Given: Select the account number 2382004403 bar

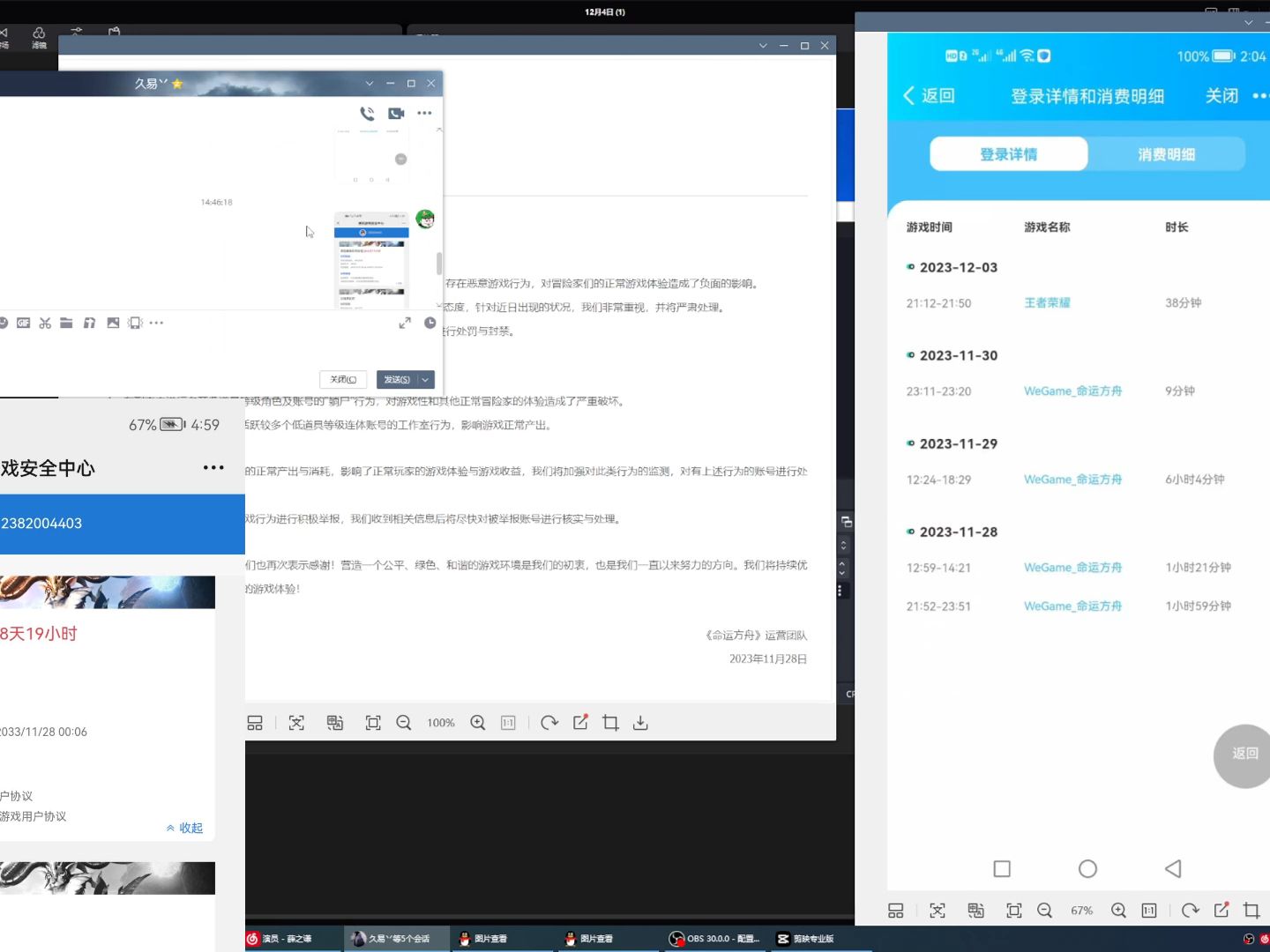Looking at the screenshot, I should (123, 524).
